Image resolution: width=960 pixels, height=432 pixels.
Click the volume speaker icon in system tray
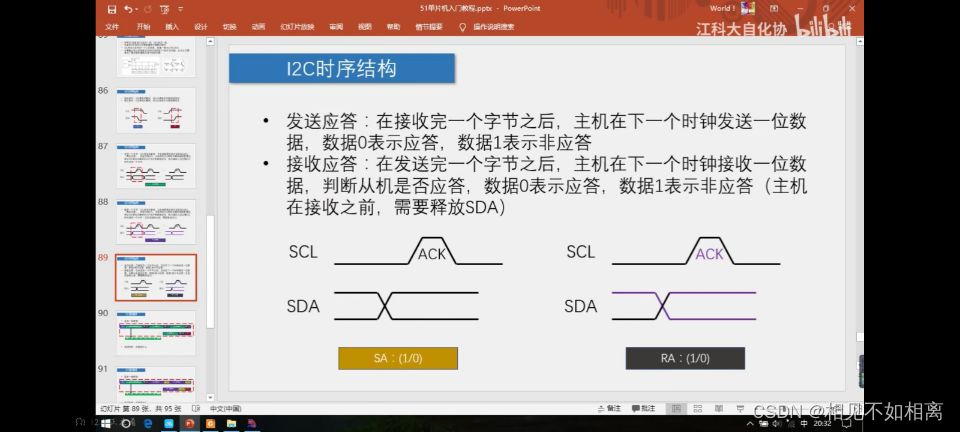(776, 423)
